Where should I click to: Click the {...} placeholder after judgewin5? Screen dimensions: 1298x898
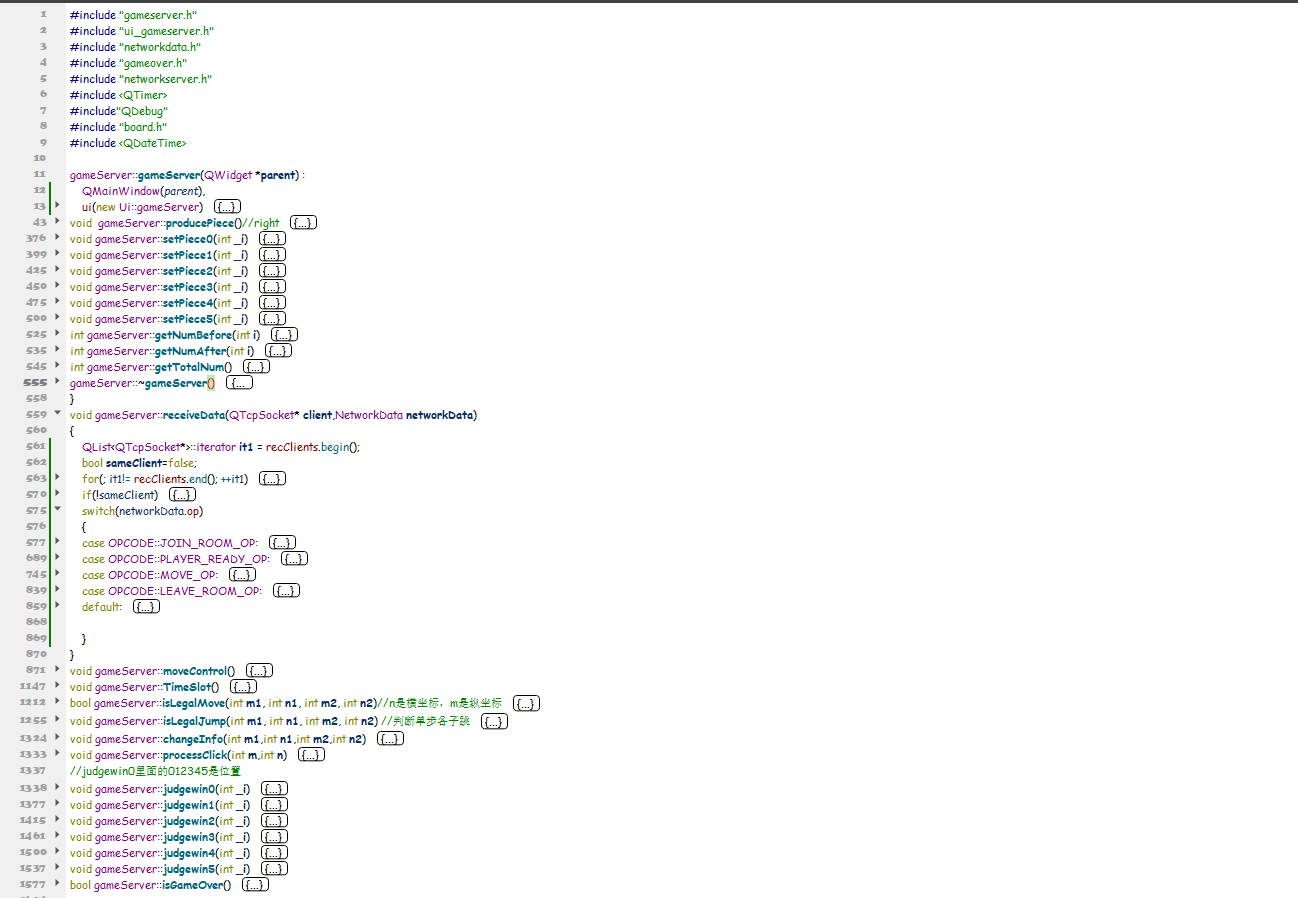[274, 869]
